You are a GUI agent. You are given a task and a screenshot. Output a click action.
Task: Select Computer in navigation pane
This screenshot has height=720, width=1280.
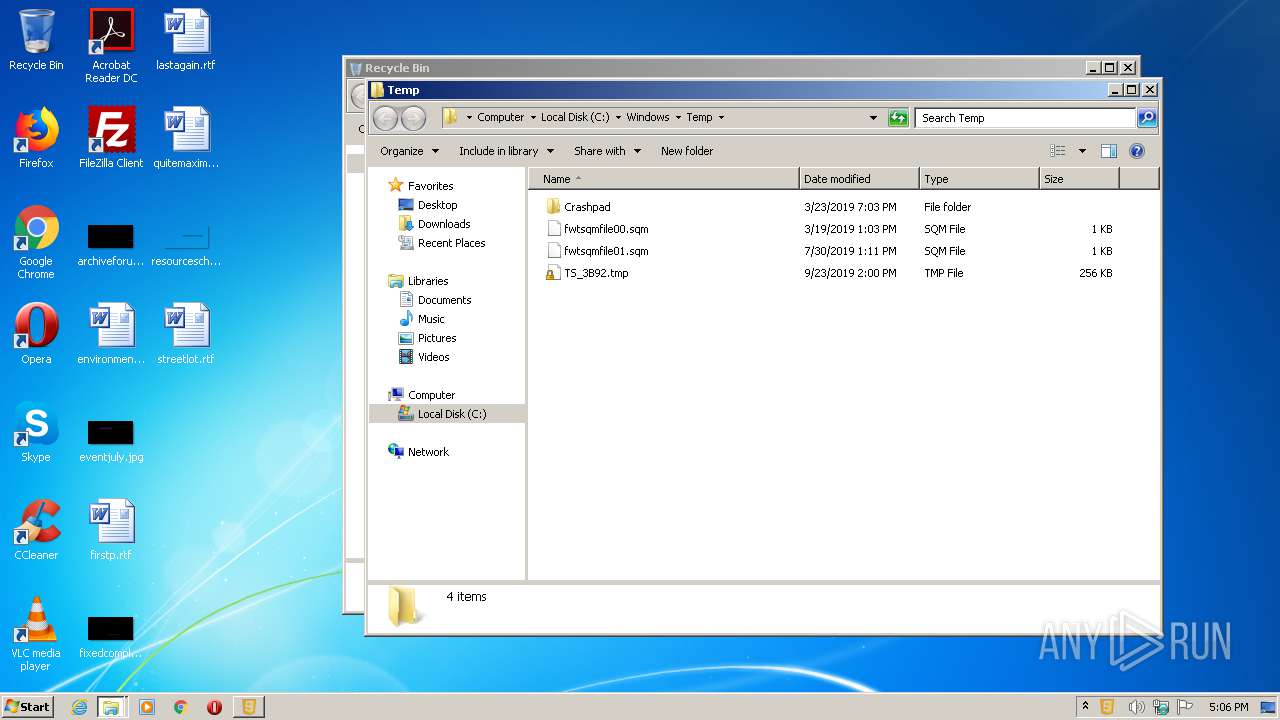tap(431, 395)
